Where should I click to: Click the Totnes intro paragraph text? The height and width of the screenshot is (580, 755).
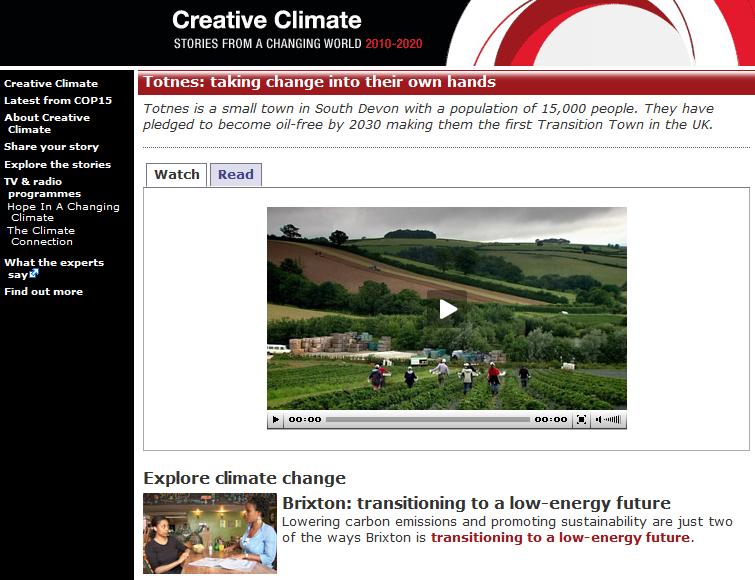[428, 116]
